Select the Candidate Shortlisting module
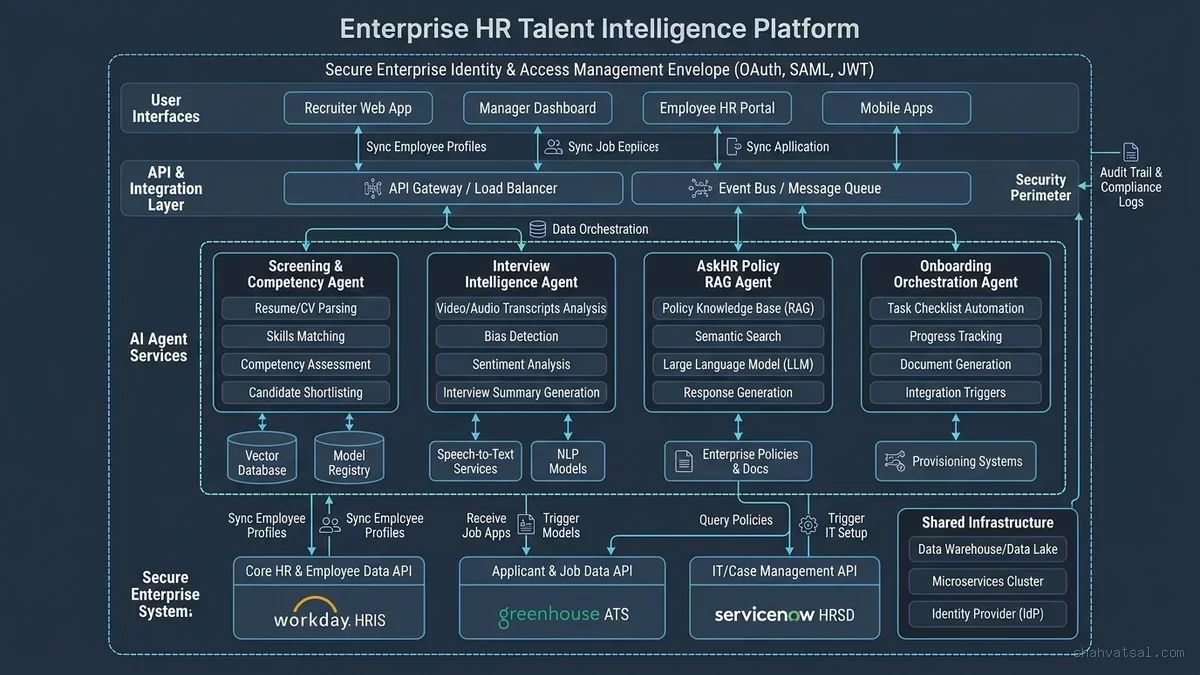The image size is (1200, 675). [x=305, y=392]
